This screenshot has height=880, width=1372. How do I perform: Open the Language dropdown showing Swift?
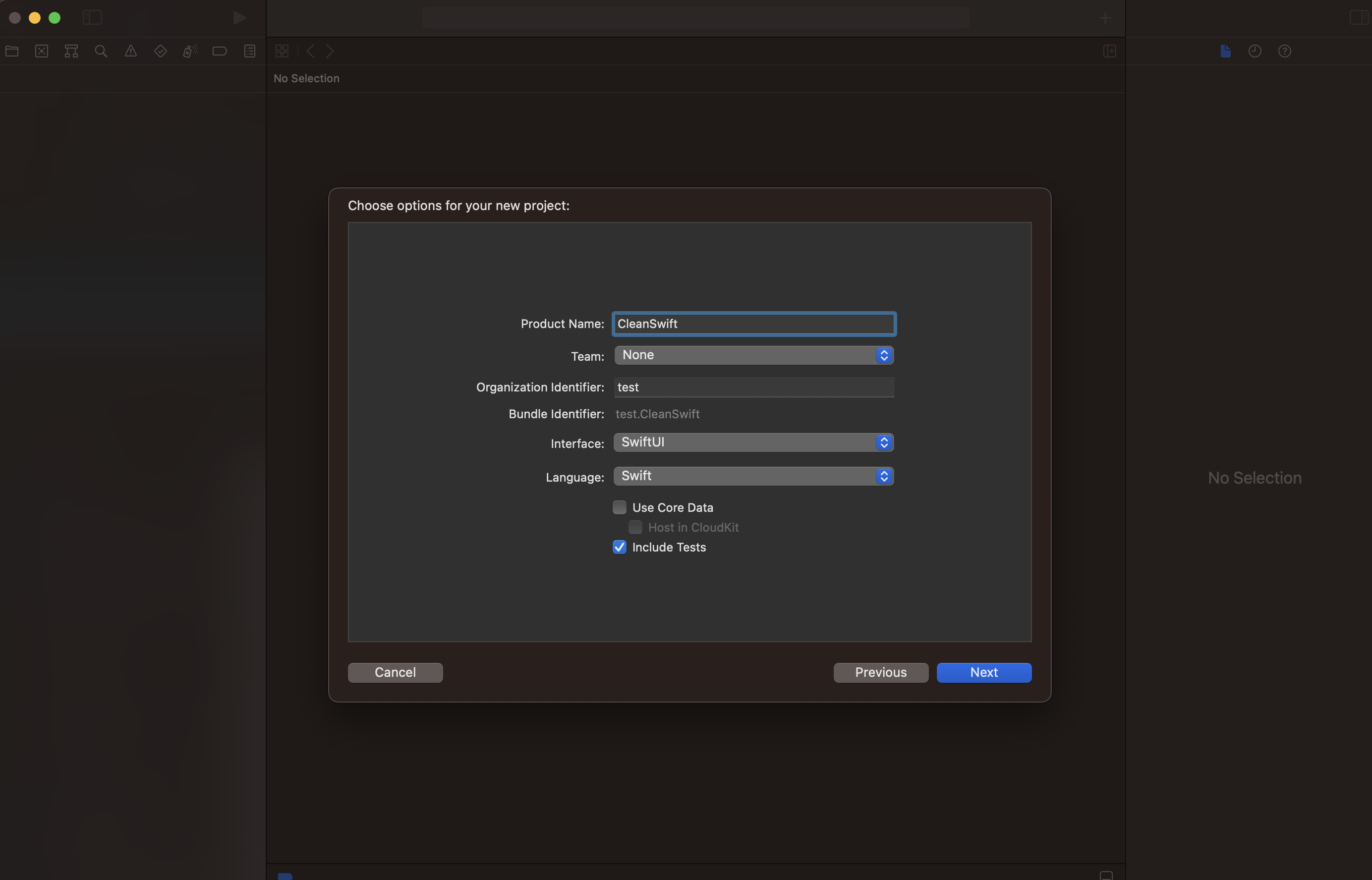pos(753,476)
